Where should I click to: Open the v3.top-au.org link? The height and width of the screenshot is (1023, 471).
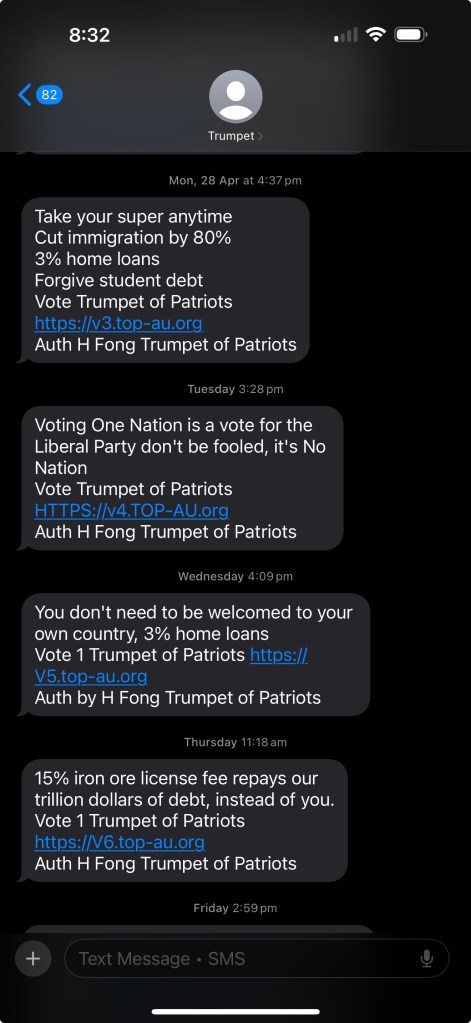(x=119, y=323)
